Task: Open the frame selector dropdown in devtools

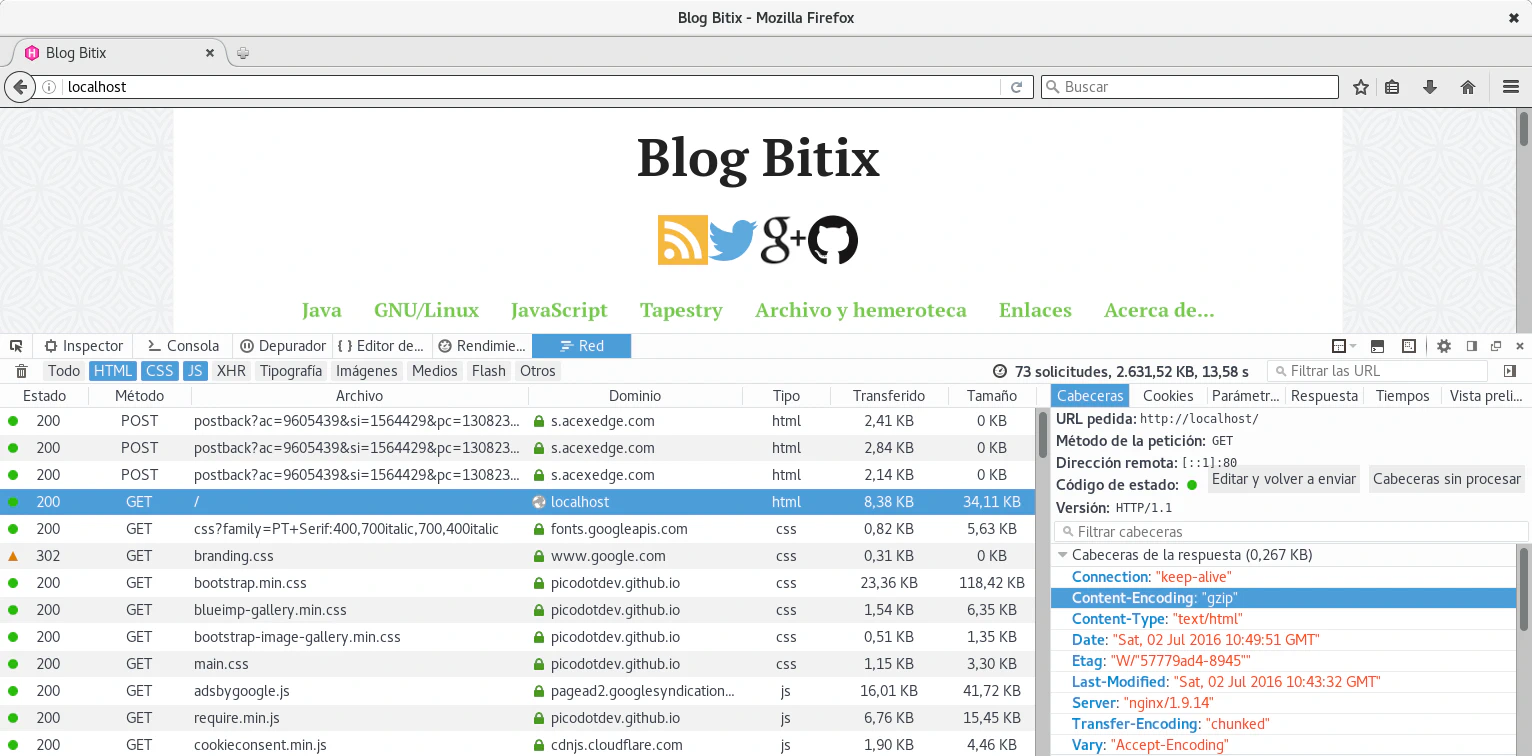Action: pyautogui.click(x=1343, y=346)
